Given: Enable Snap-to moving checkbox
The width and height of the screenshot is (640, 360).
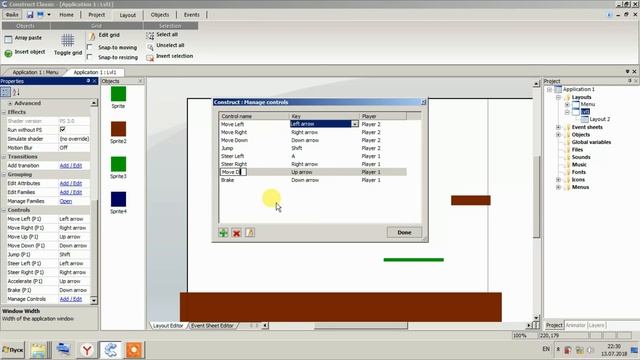Looking at the screenshot, I should click(90, 47).
